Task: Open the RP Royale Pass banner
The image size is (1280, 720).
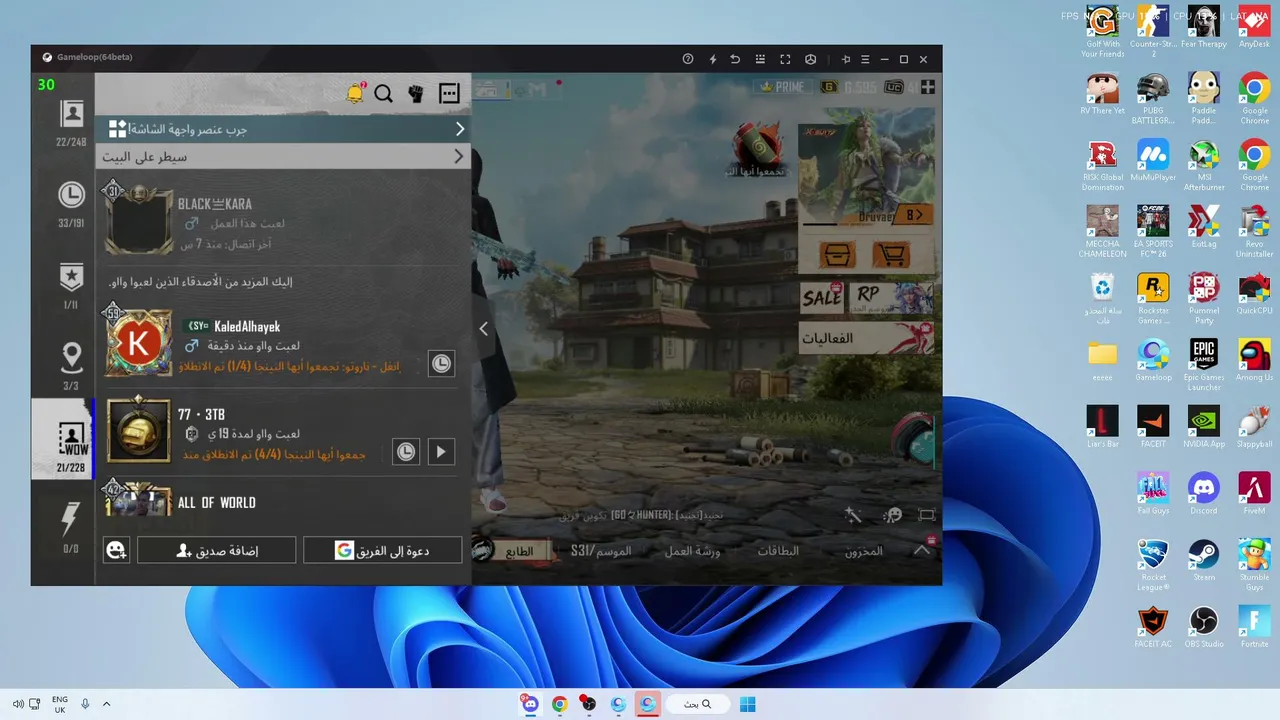Action: pyautogui.click(x=891, y=298)
